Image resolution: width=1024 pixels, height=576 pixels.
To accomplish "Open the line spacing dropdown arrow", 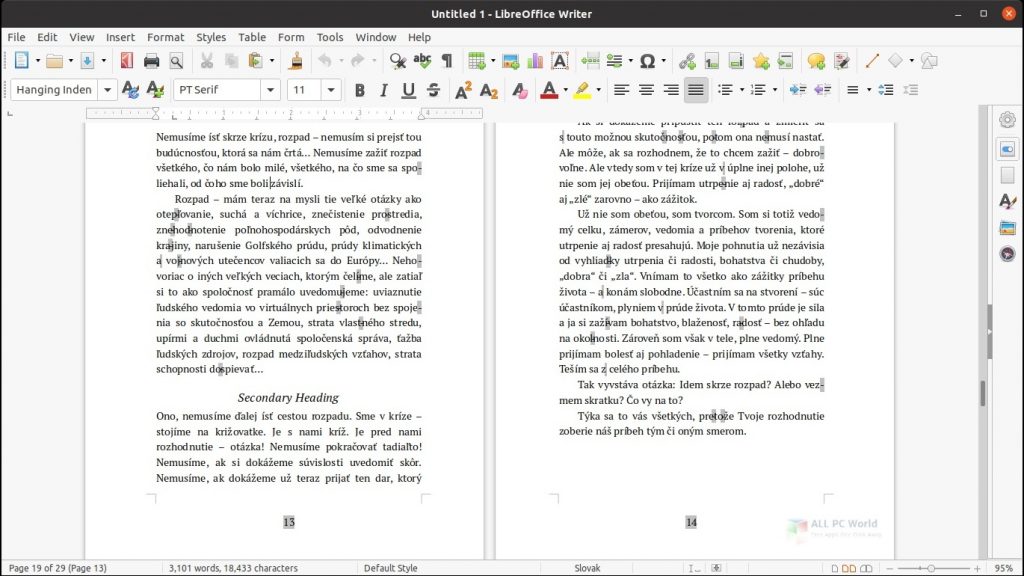I will point(869,90).
